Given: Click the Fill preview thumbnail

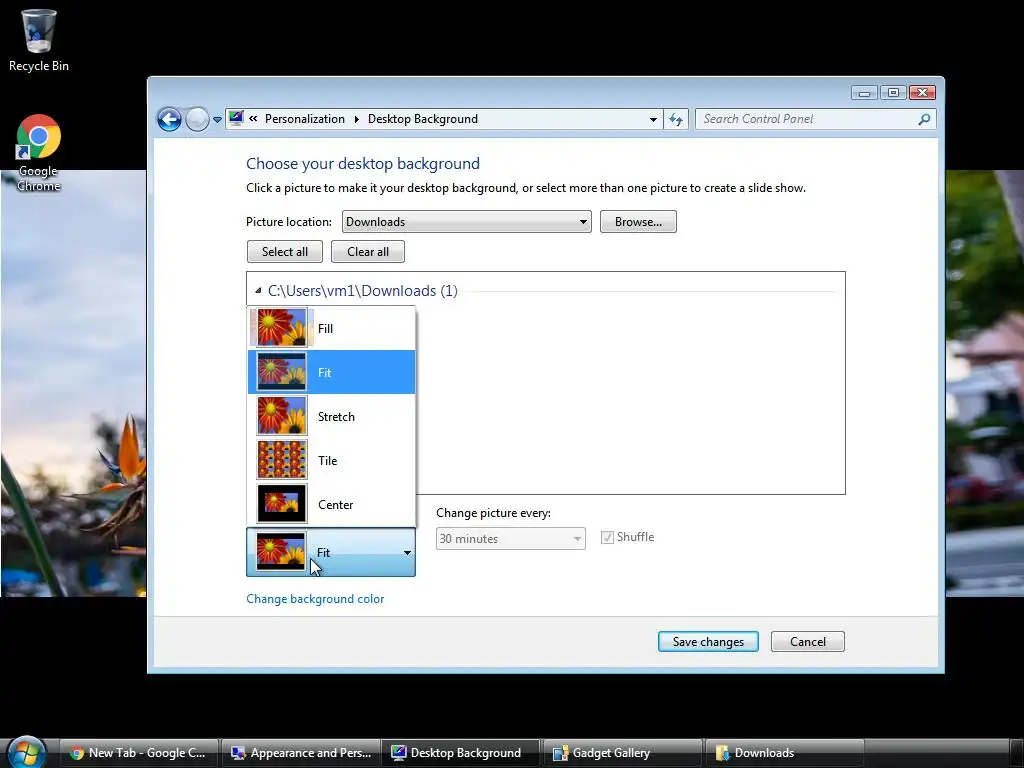Looking at the screenshot, I should click(x=281, y=328).
